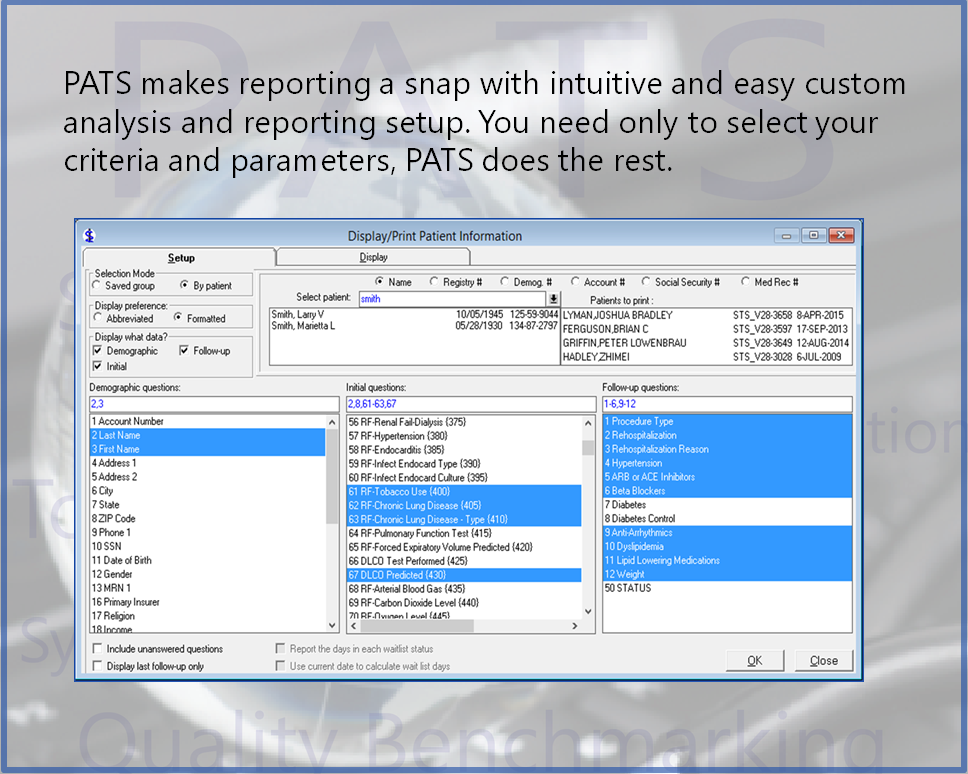Image resolution: width=968 pixels, height=774 pixels.
Task: Search patients by Social Security # option
Action: pos(680,282)
